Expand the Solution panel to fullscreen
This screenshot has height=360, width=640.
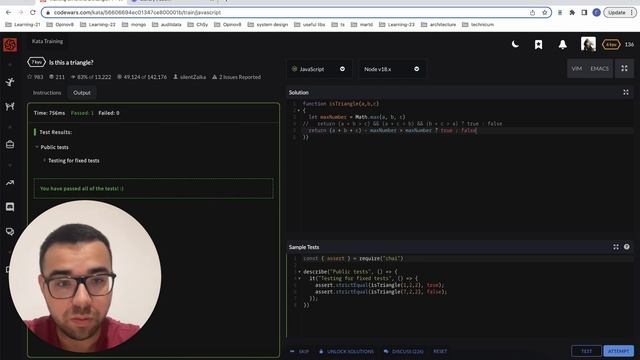pyautogui.click(x=626, y=93)
